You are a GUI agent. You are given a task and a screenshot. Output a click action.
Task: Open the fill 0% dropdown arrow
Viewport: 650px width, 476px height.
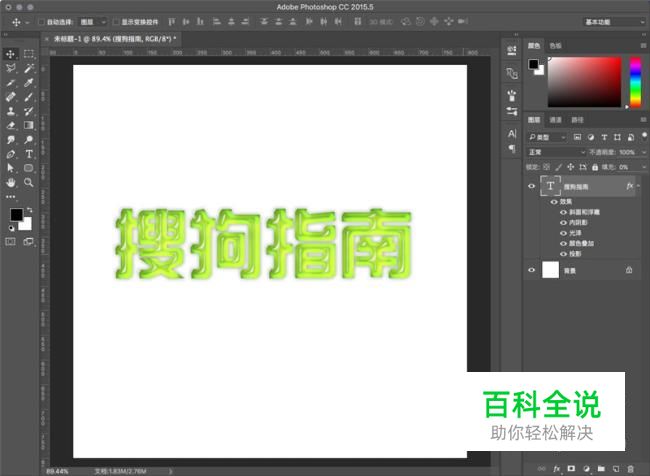tap(644, 167)
